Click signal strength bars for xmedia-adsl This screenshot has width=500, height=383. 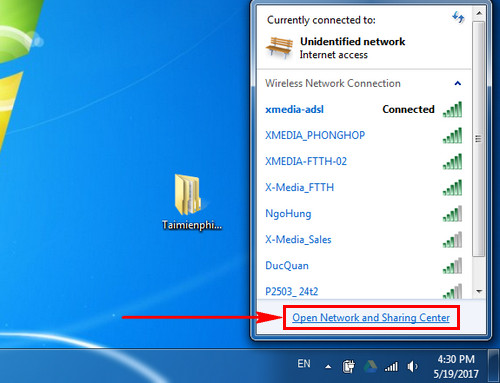(x=452, y=109)
